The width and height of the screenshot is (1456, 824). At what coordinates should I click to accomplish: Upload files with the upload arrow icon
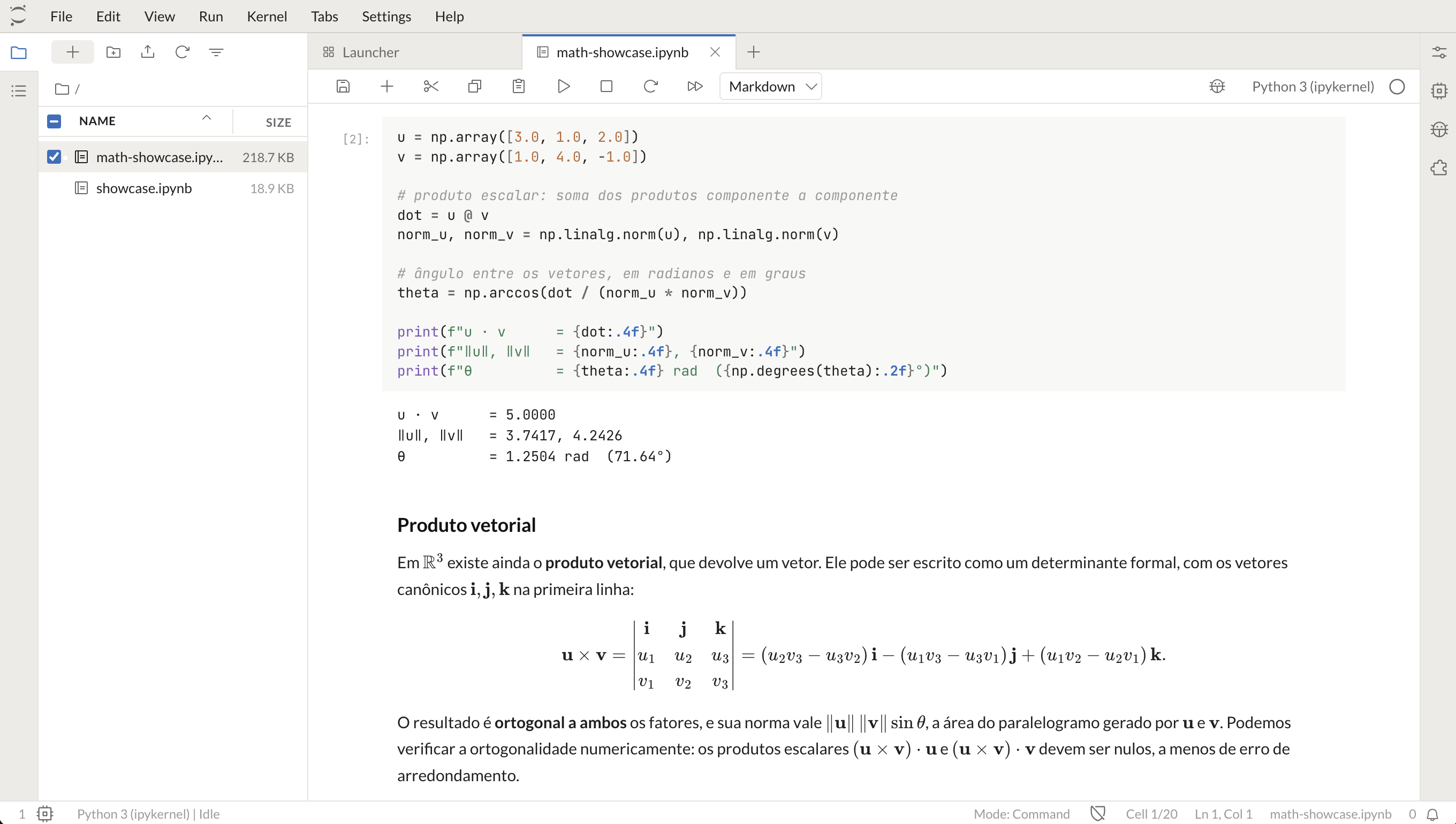(x=148, y=52)
